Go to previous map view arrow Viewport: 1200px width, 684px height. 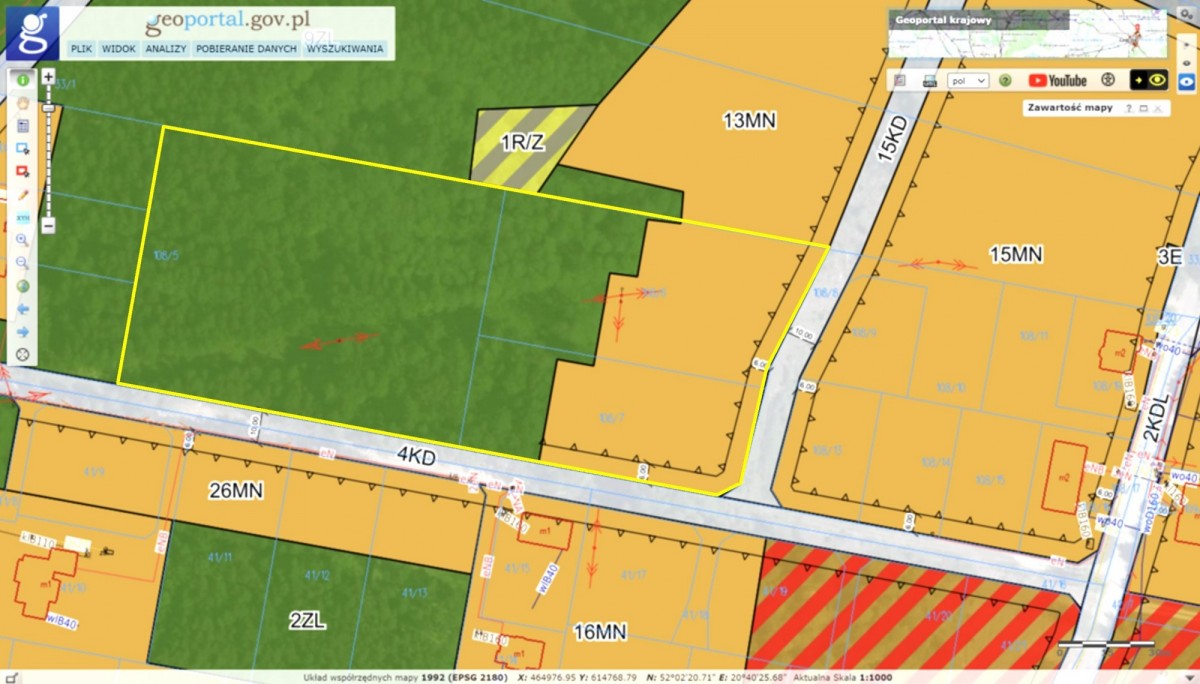pyautogui.click(x=22, y=309)
